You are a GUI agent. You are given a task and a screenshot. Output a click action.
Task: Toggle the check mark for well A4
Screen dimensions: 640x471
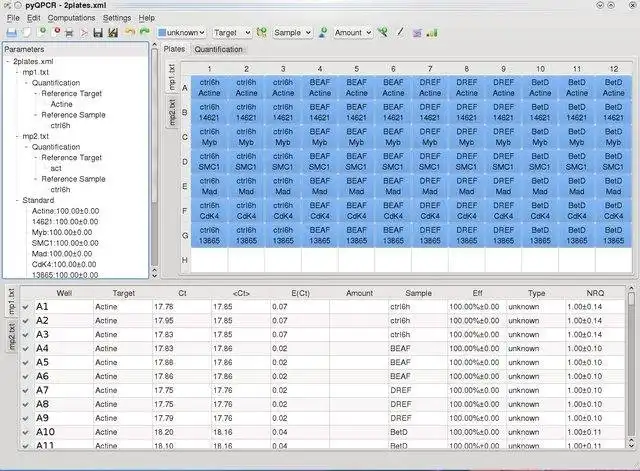pyautogui.click(x=26, y=349)
